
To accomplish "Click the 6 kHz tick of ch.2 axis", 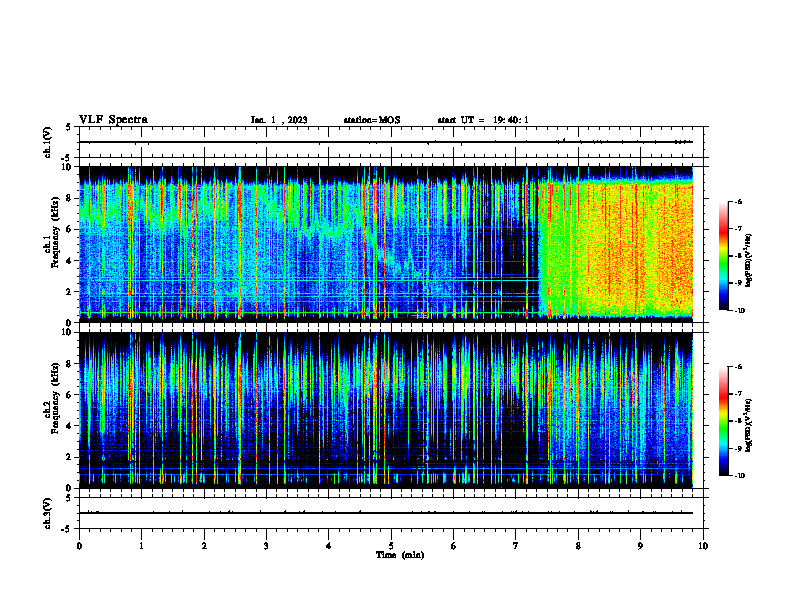I will pos(70,395).
